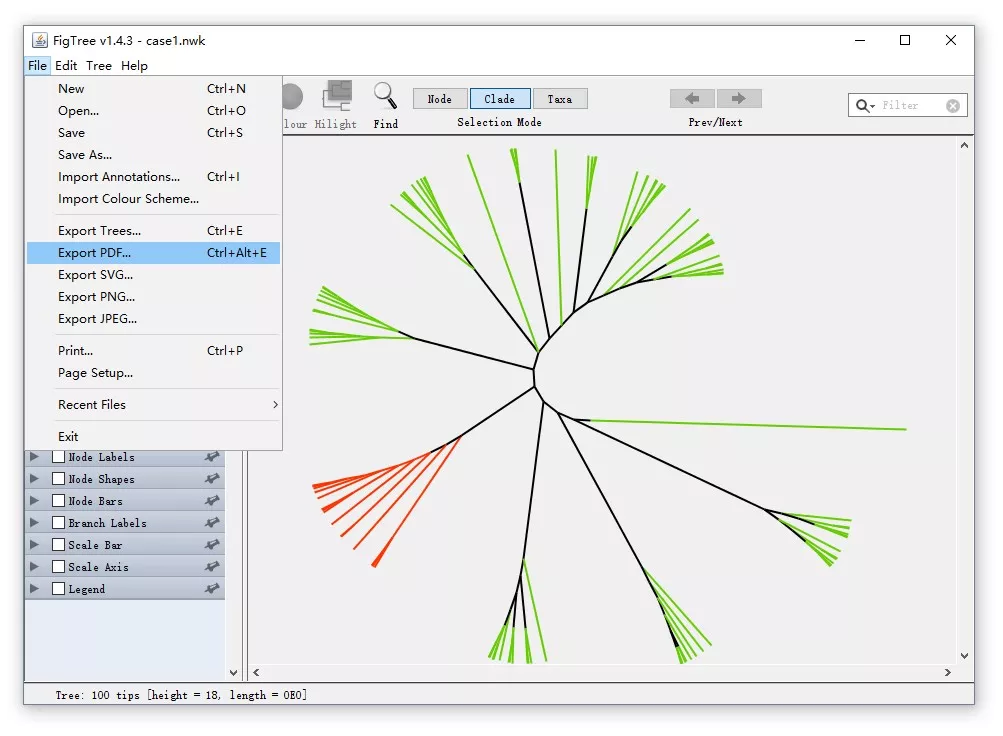Select Page Setup... menu entry
The width and height of the screenshot is (1003, 736).
(154, 373)
